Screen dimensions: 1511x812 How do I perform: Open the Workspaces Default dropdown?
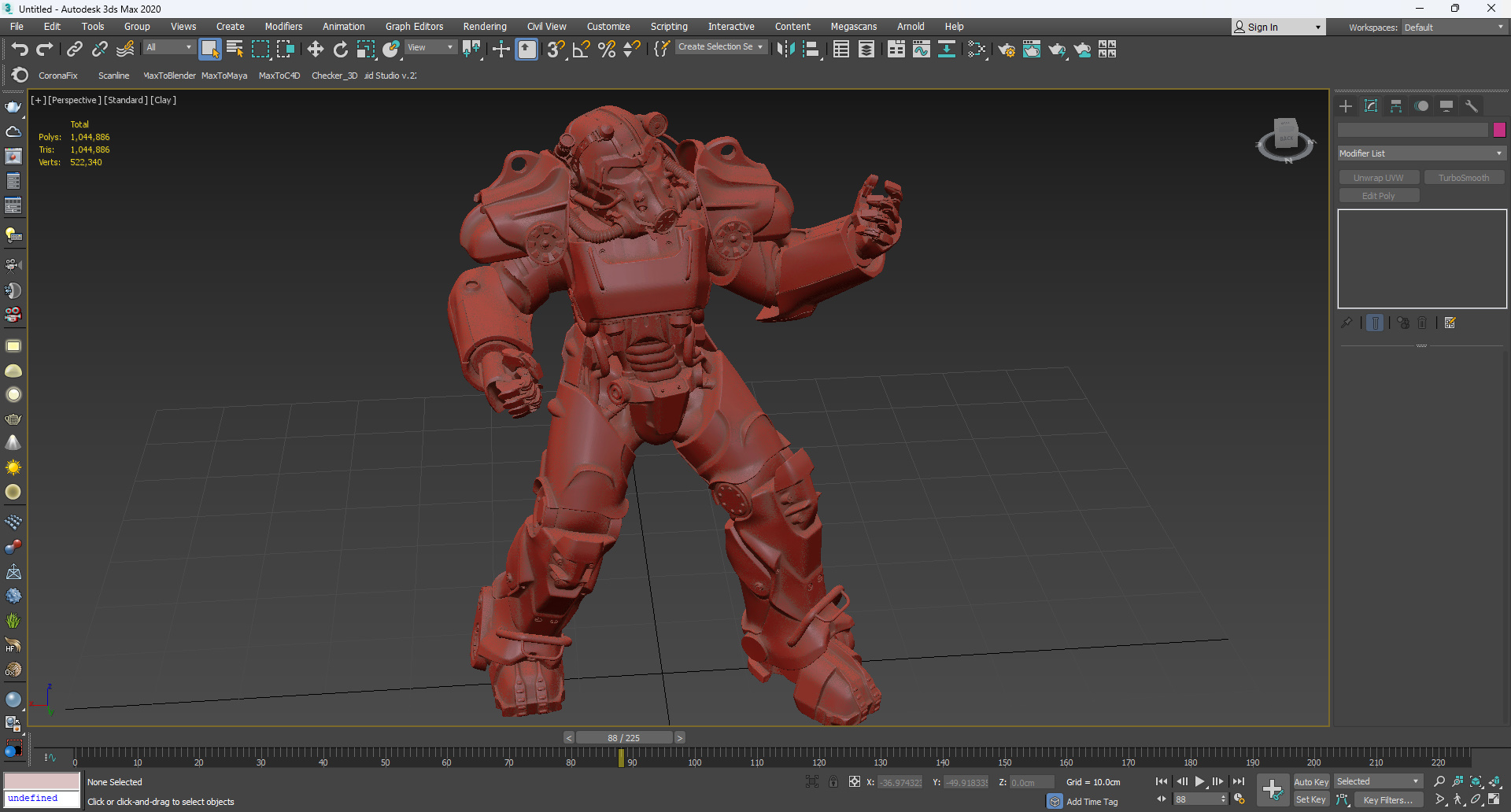coord(1454,27)
